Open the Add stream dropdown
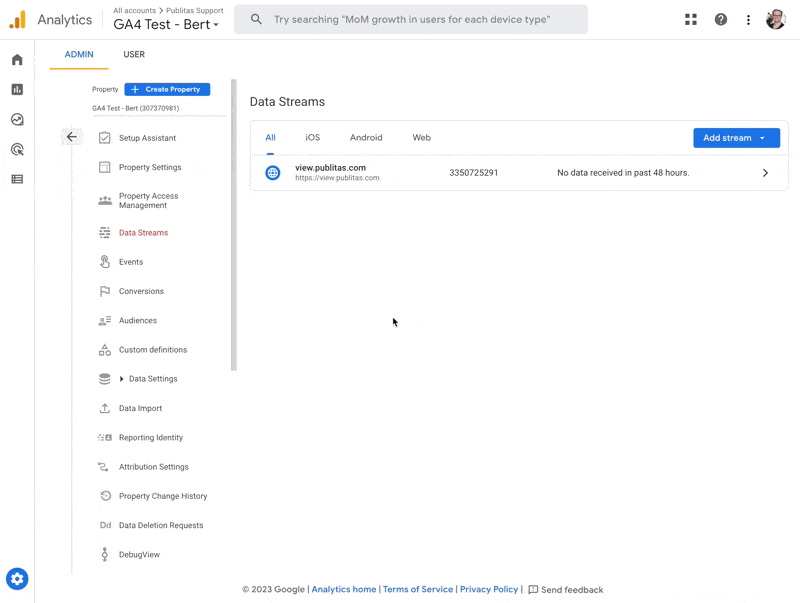The image size is (800, 603). click(x=736, y=138)
